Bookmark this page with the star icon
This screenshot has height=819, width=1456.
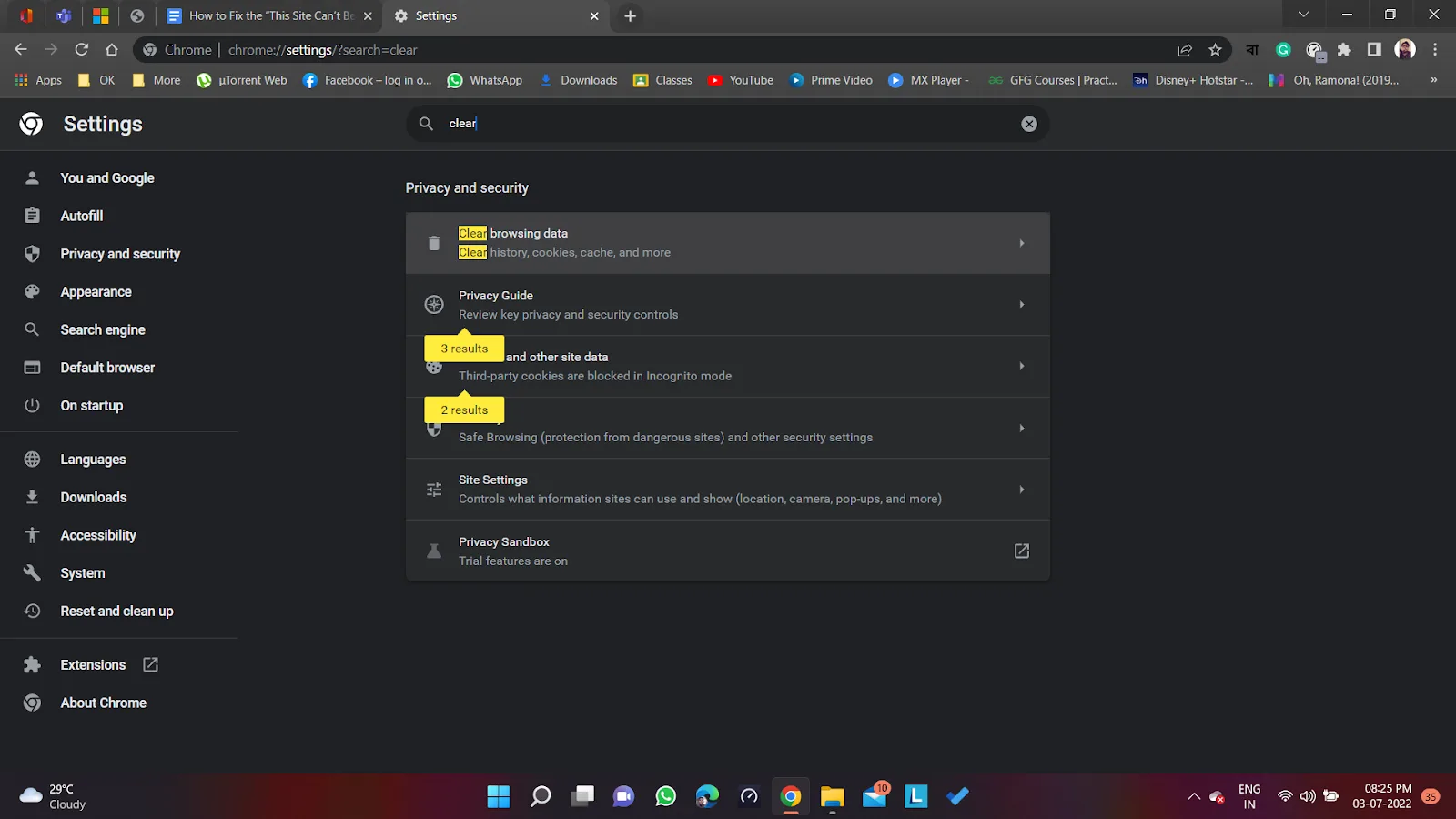click(1215, 50)
